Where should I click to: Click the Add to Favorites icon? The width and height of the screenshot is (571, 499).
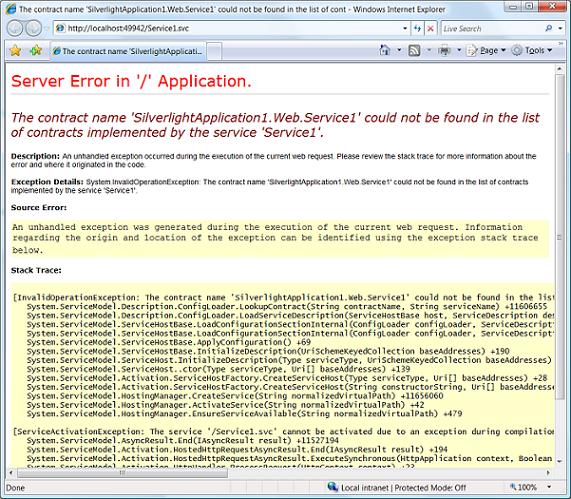[36, 51]
